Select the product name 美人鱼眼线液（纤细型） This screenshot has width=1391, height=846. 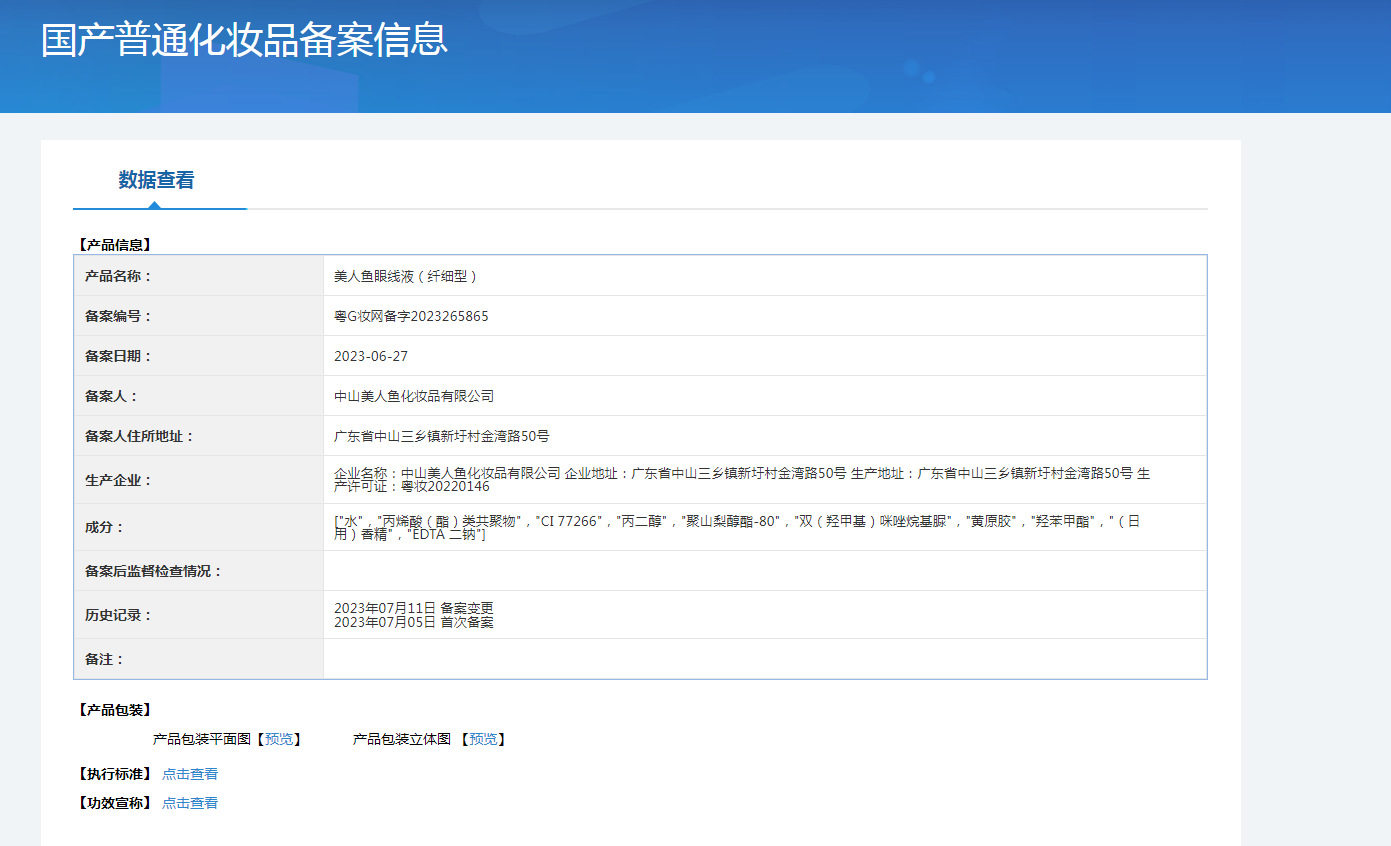click(x=406, y=276)
